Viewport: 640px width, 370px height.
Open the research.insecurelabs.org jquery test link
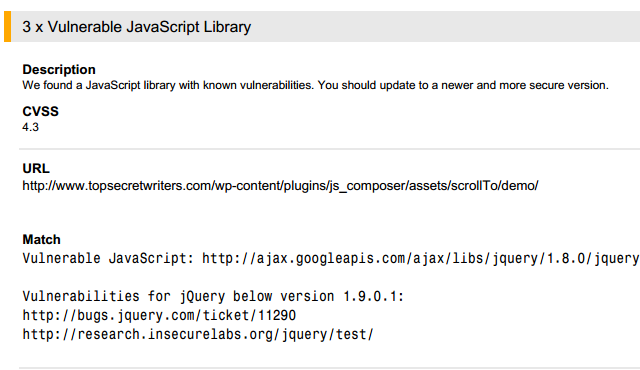click(x=198, y=334)
